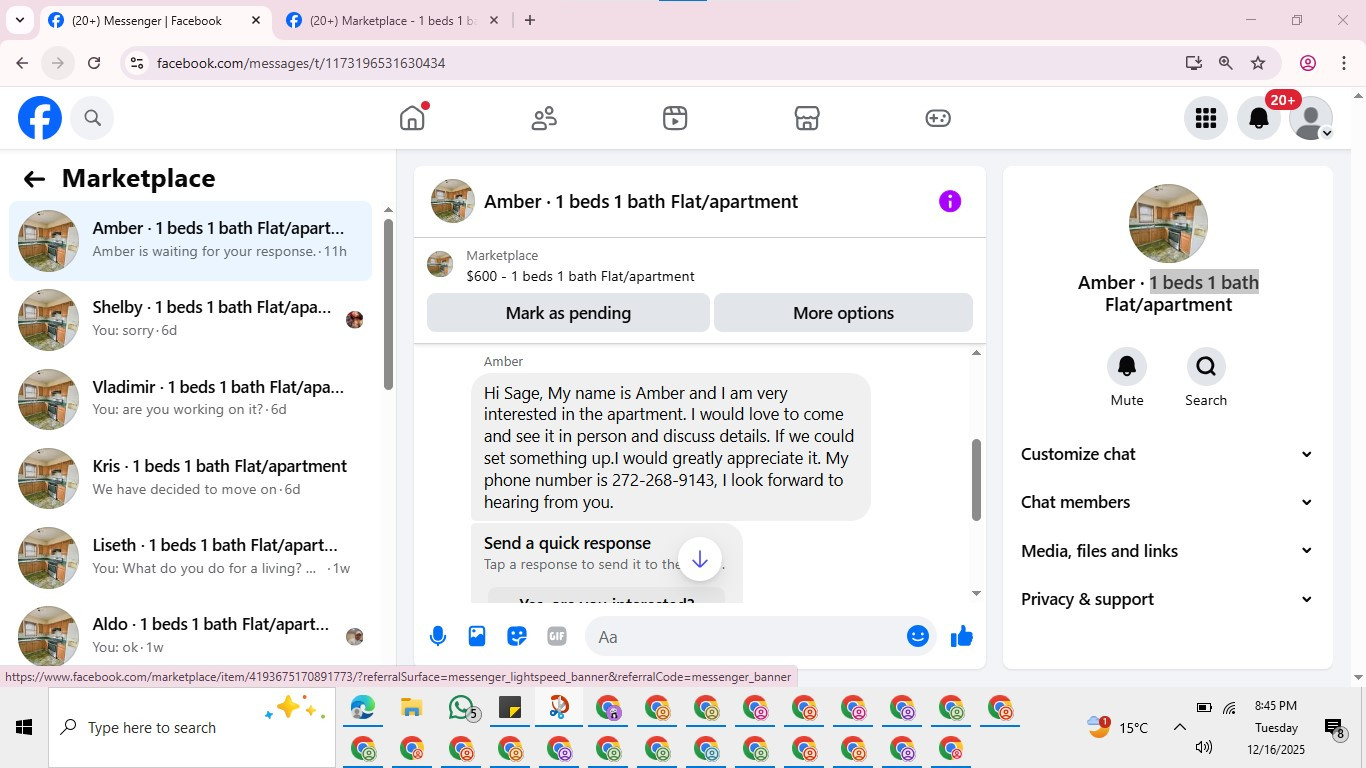
Task: Choose a GIF in the composer
Action: pyautogui.click(x=557, y=636)
